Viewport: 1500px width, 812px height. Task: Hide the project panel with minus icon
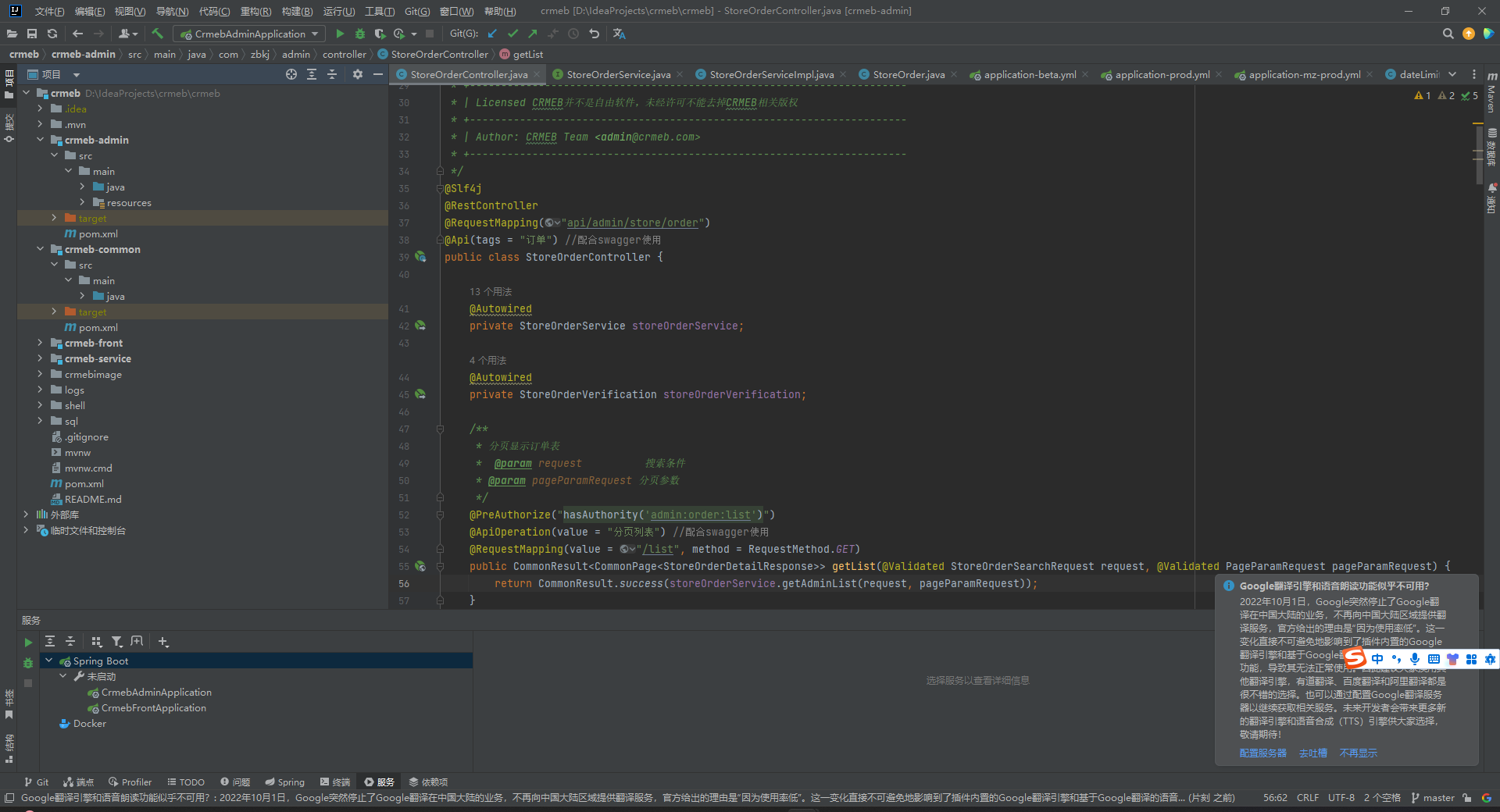coord(378,74)
